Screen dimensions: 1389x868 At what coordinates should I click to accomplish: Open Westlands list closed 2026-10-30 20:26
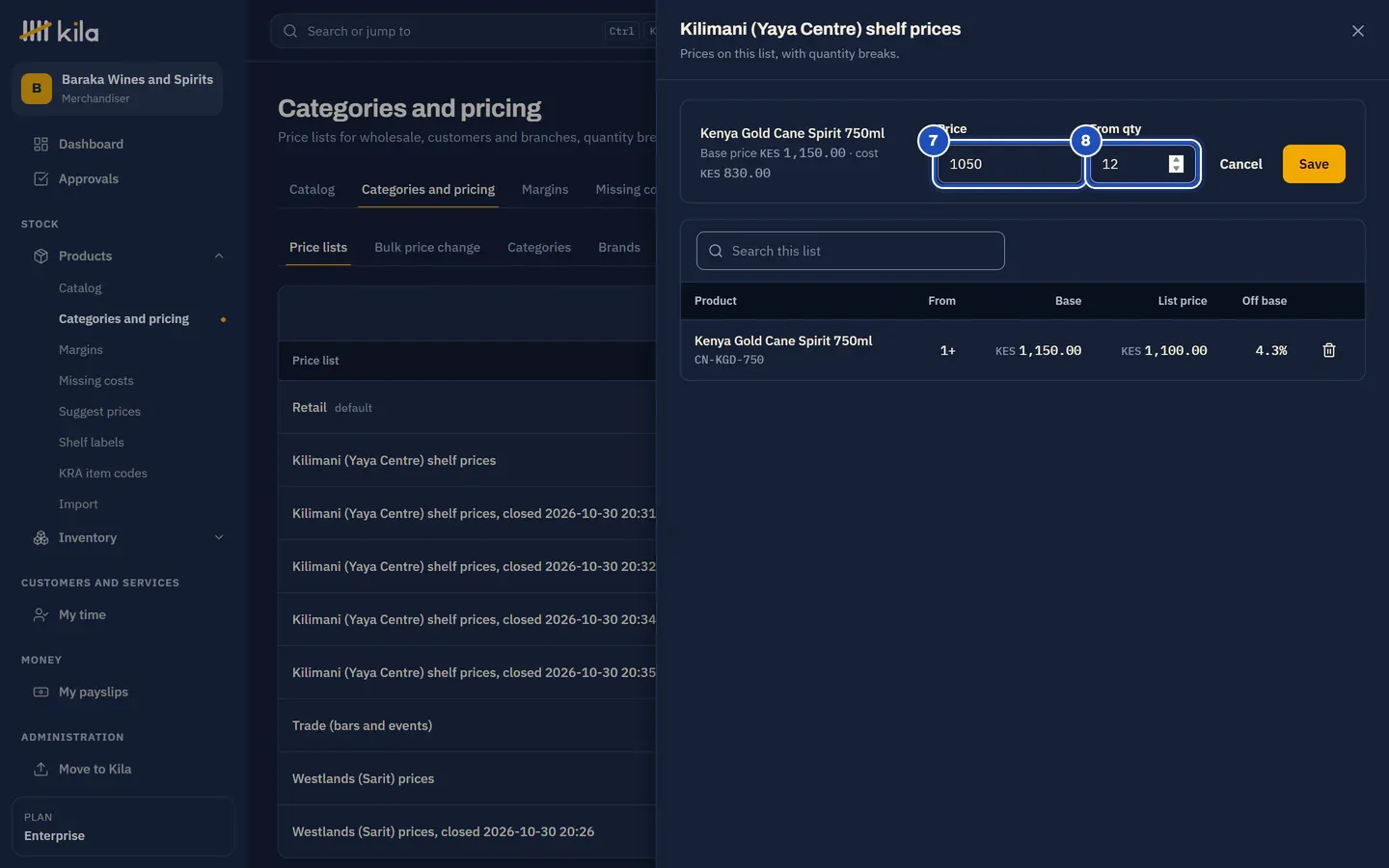point(467,831)
